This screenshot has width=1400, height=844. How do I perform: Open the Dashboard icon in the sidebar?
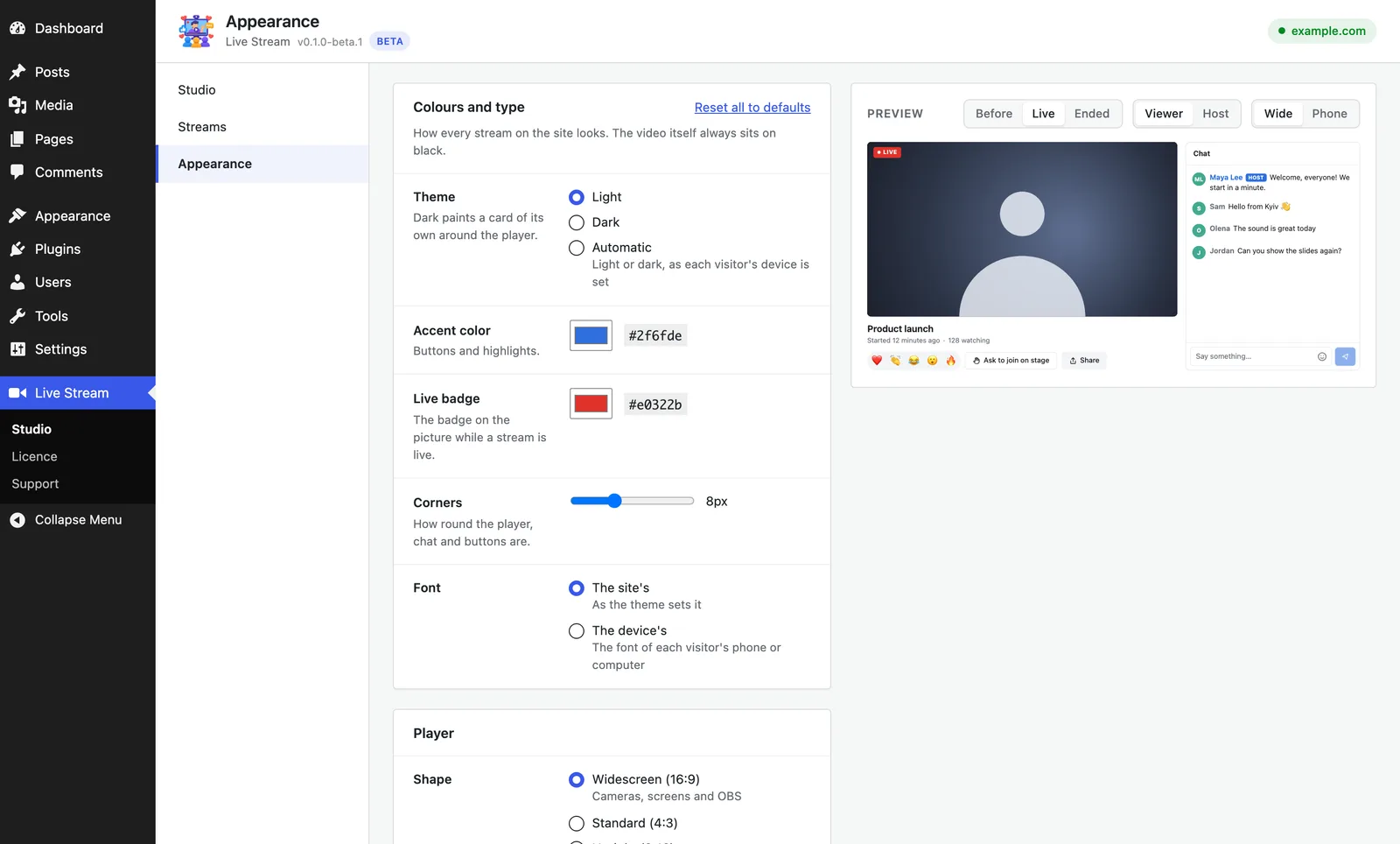[17, 28]
